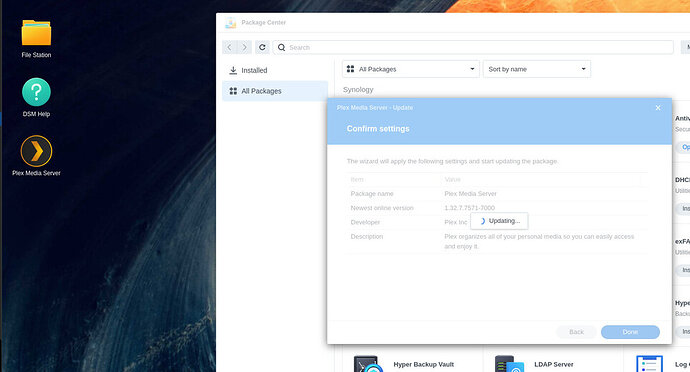
Task: Click the Installed download icon in sidebar
Action: 233,70
